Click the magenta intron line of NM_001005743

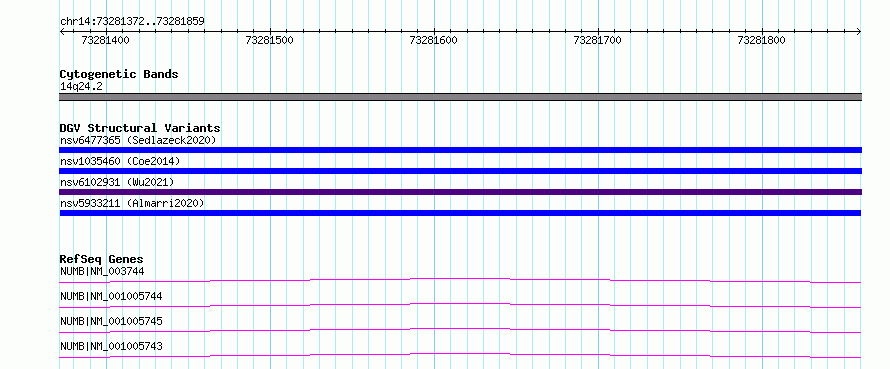[x=460, y=354]
